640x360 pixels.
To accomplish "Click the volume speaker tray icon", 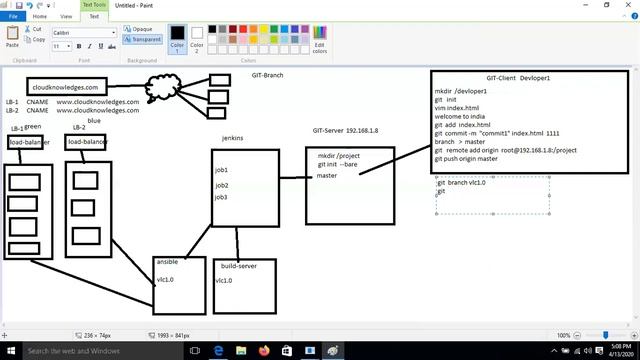I will coord(588,351).
